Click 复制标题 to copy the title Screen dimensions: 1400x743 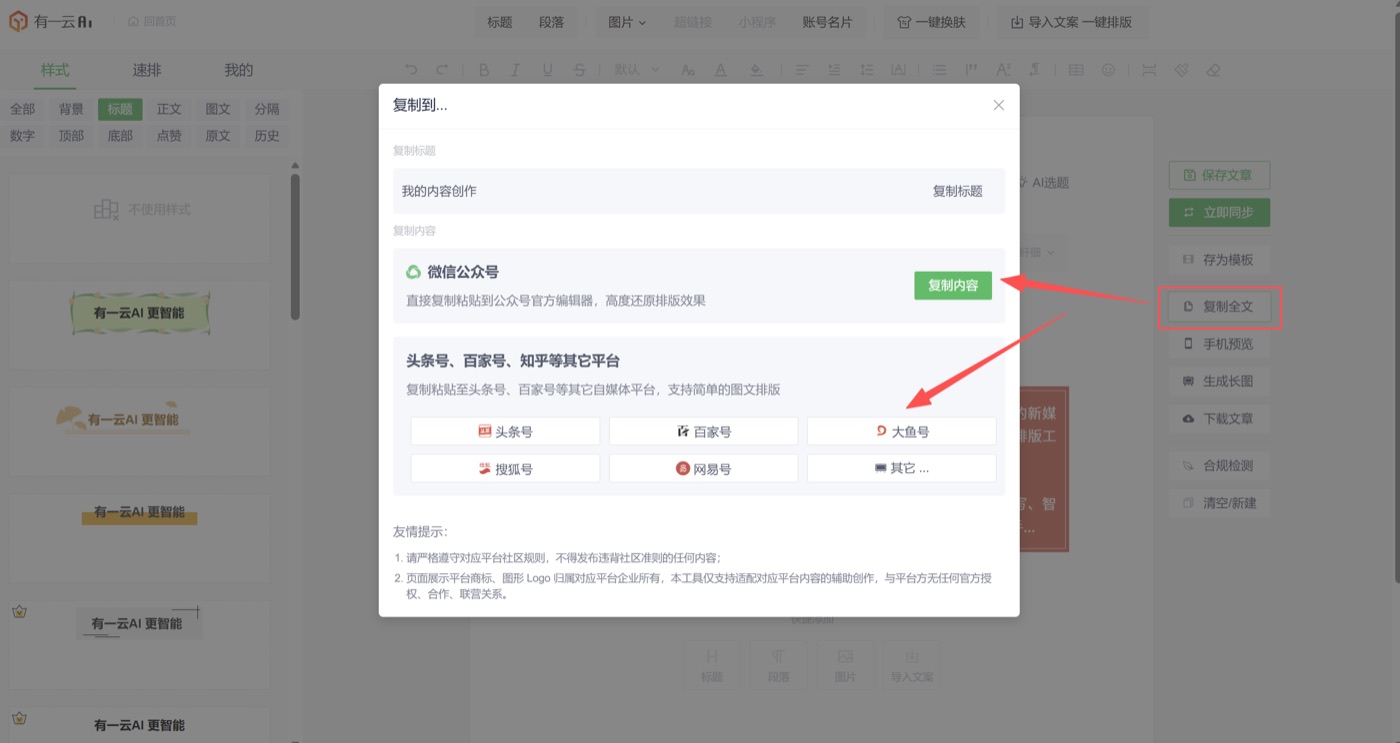(x=957, y=191)
